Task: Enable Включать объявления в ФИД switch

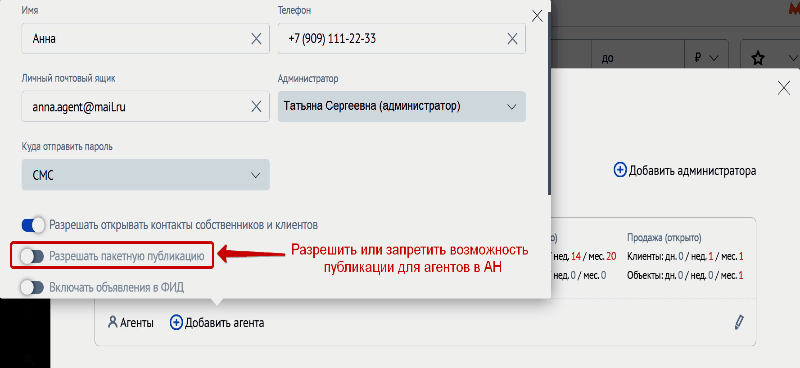Action: pyautogui.click(x=32, y=287)
